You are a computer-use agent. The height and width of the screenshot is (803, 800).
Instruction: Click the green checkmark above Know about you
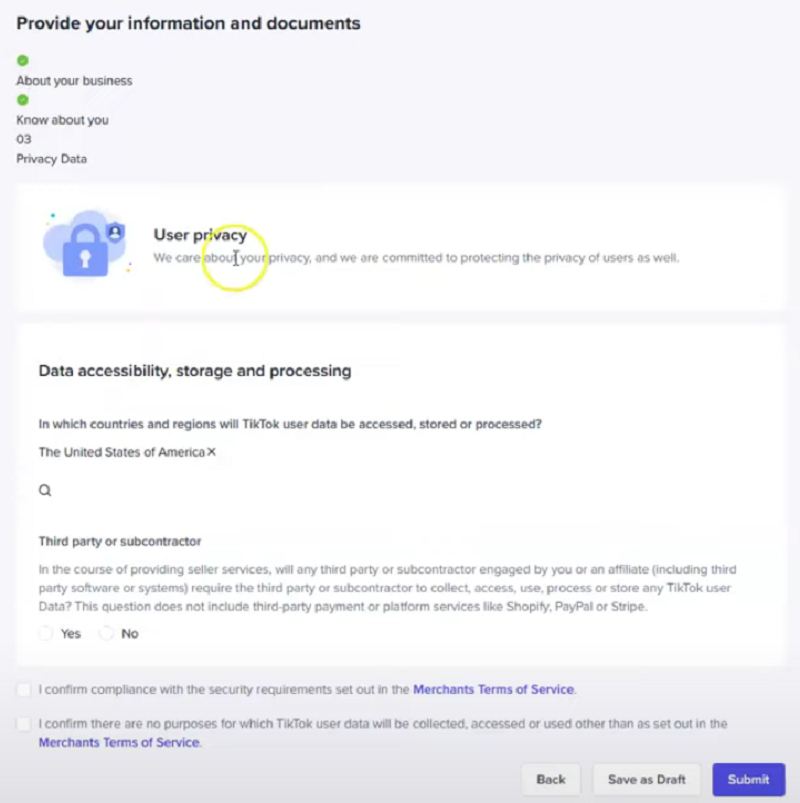23,100
